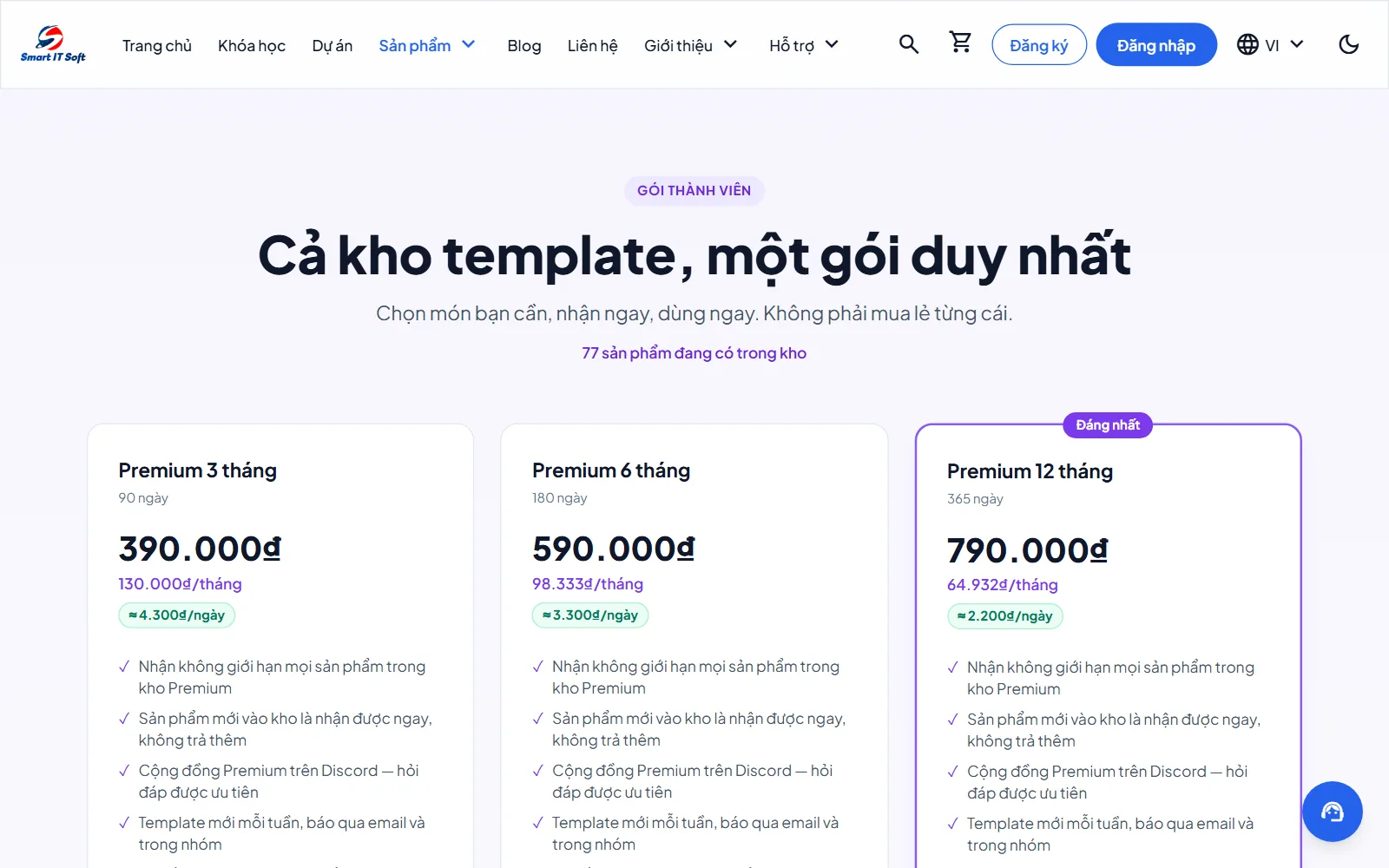Expand the Giới thiệu dropdown chevron
Image resolution: width=1389 pixels, height=868 pixels.
coord(730,44)
